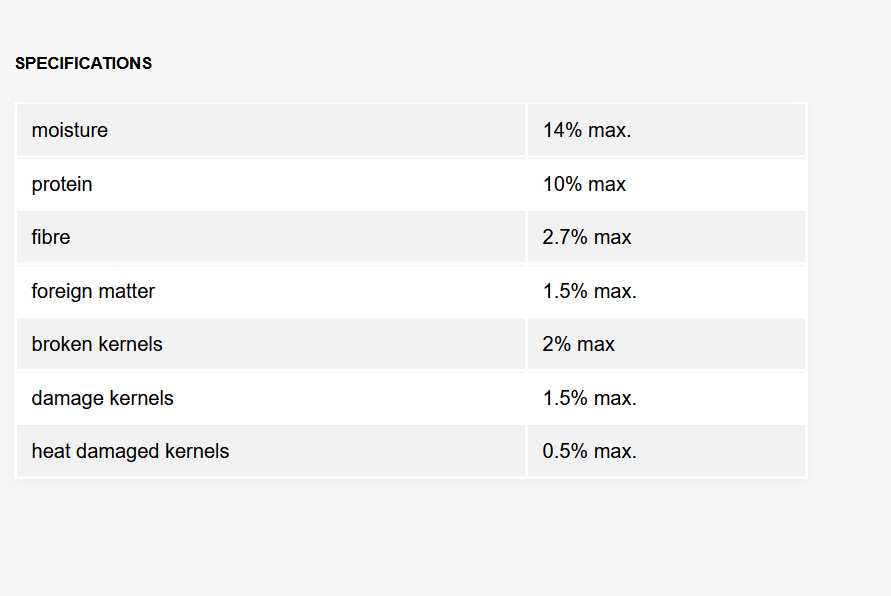Viewport: 891px width, 596px height.
Task: Click damage kernels' 1.5% max. value
Action: 590,398
